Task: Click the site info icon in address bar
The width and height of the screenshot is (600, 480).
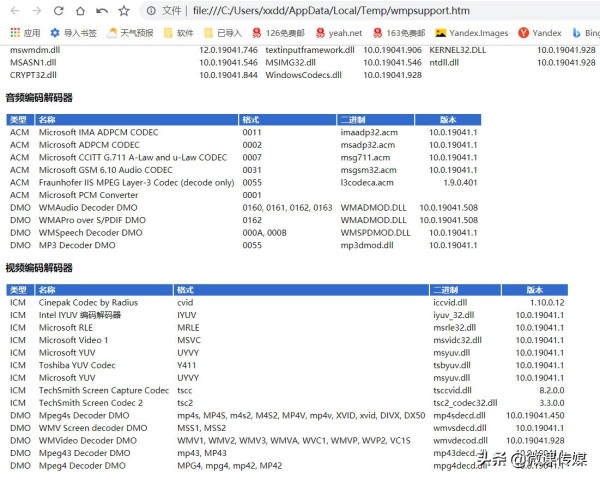Action: pos(151,11)
